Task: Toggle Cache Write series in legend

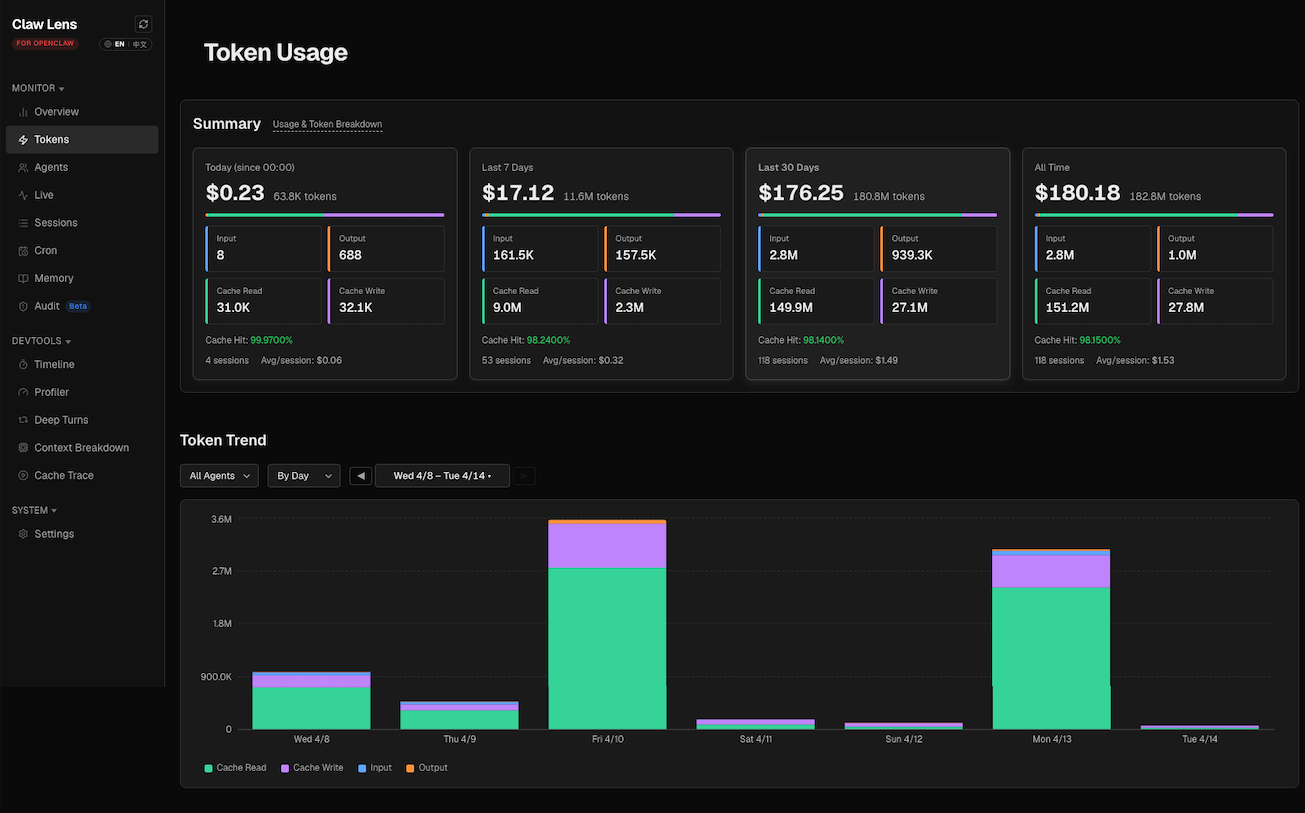Action: pos(312,768)
